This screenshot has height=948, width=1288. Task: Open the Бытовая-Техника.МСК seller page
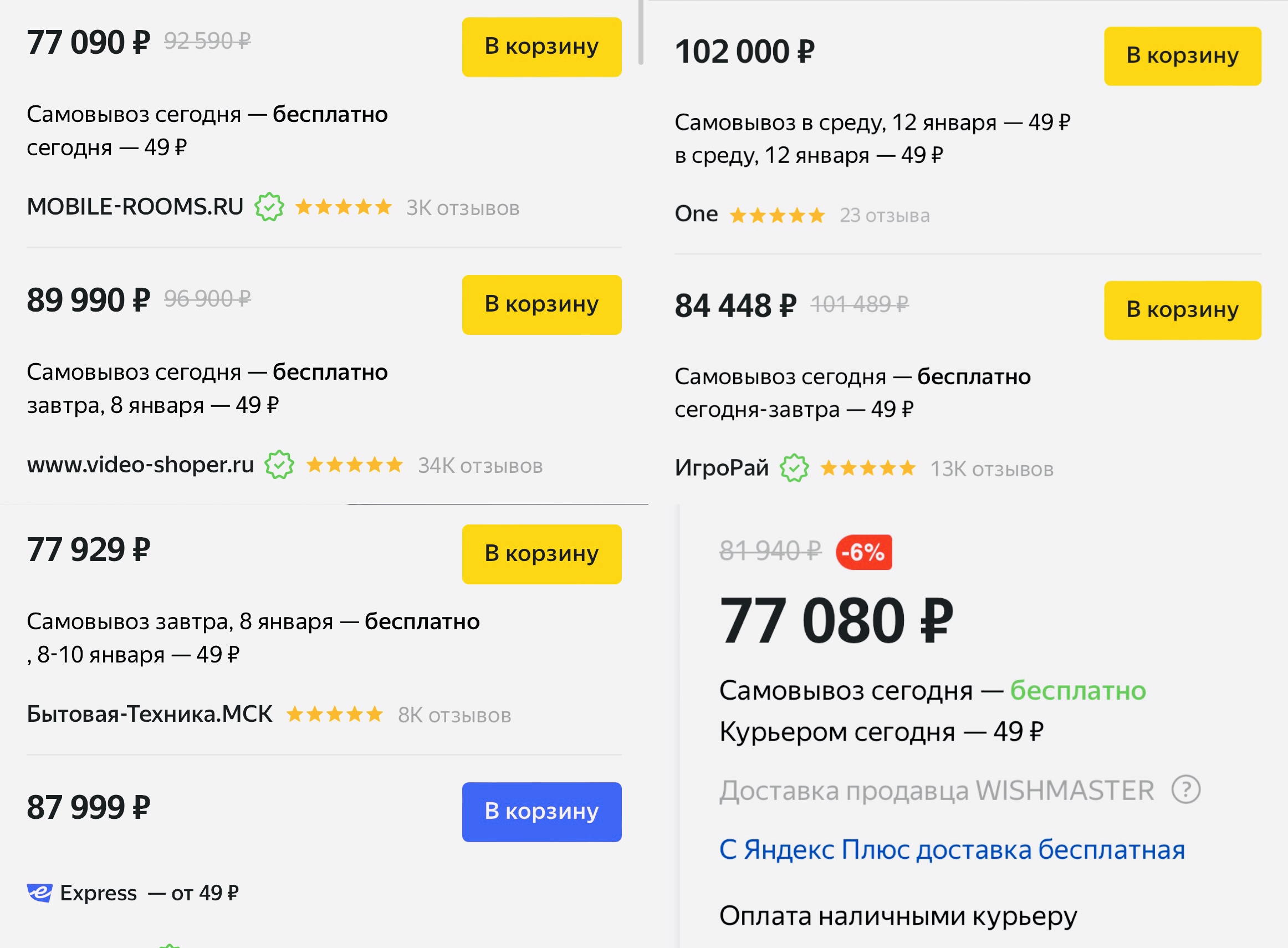tap(150, 714)
